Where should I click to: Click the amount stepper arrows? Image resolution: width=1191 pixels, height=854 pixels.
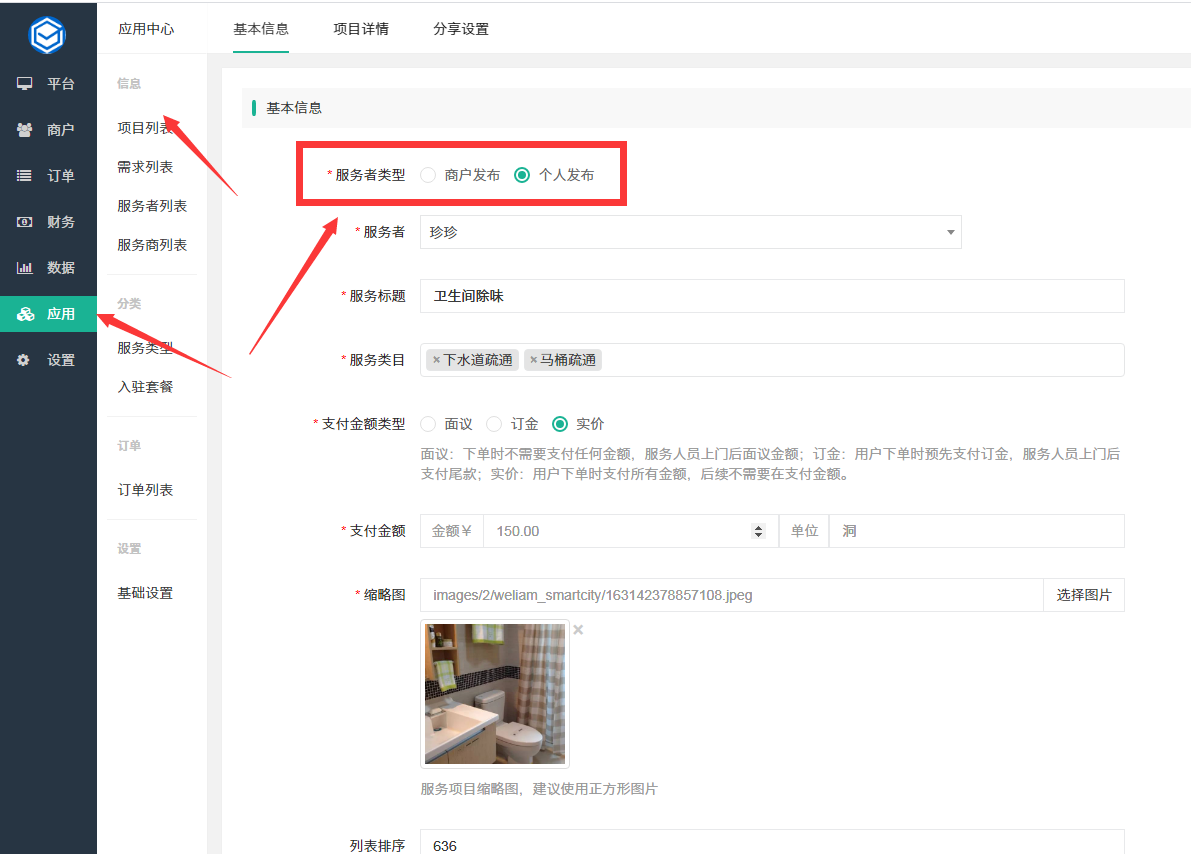[758, 531]
